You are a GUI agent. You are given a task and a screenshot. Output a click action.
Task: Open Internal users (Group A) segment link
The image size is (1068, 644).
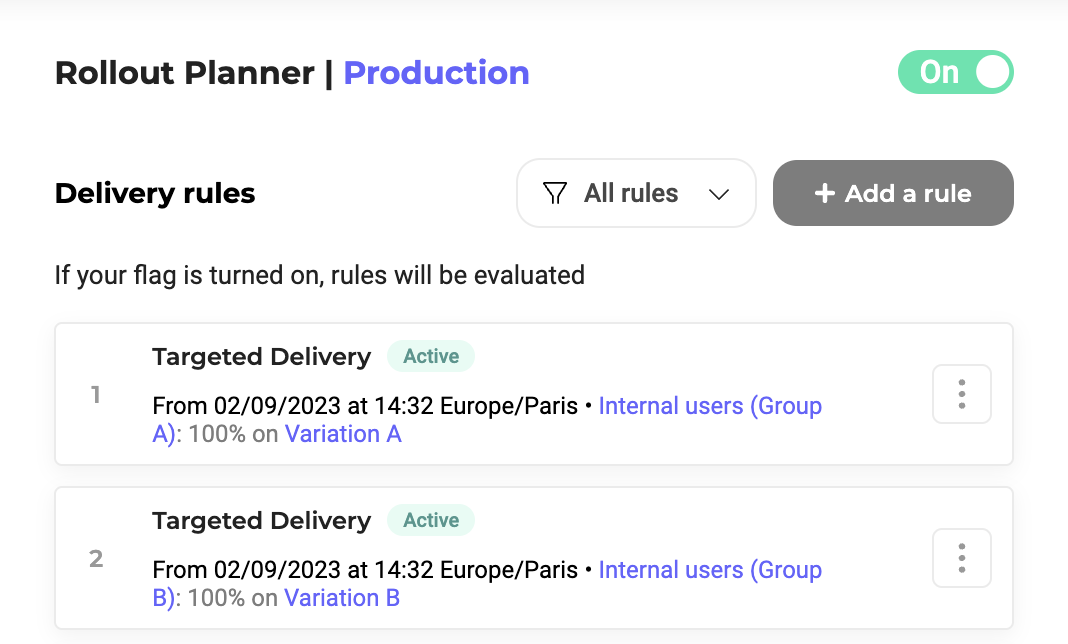point(709,406)
